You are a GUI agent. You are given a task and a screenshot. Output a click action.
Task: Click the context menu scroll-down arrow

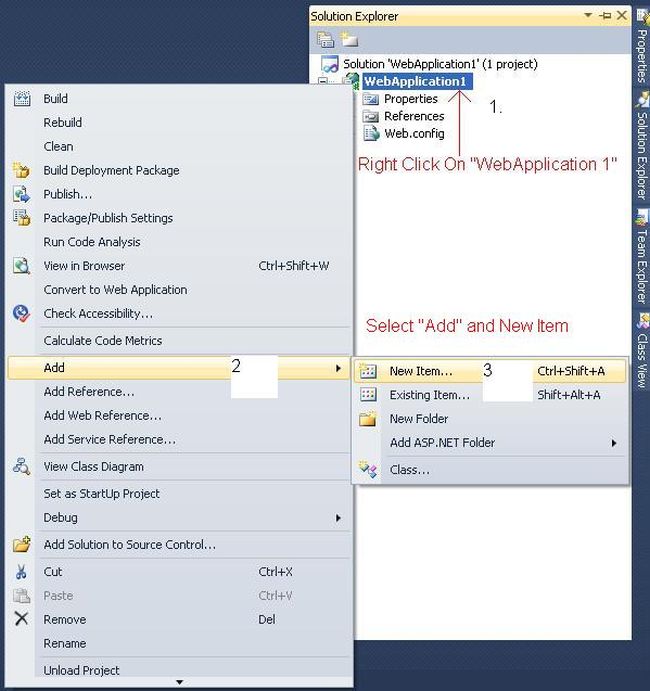179,683
